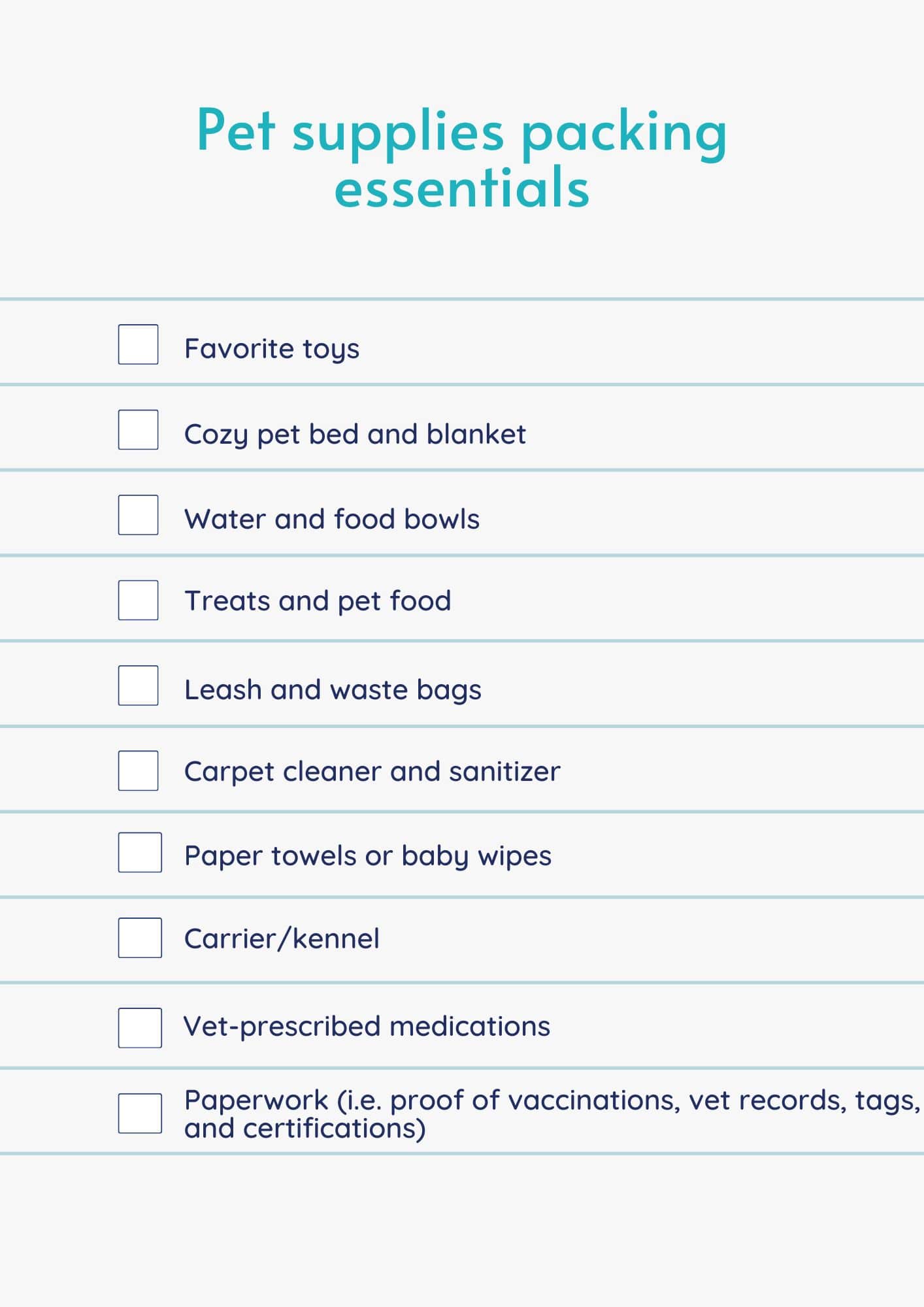Click the Vet-prescribed medications label
The height and width of the screenshot is (1307, 924).
click(367, 1027)
